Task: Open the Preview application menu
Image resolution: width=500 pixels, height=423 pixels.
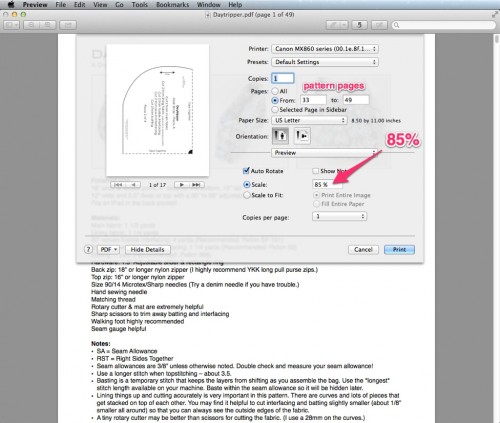Action: point(35,5)
